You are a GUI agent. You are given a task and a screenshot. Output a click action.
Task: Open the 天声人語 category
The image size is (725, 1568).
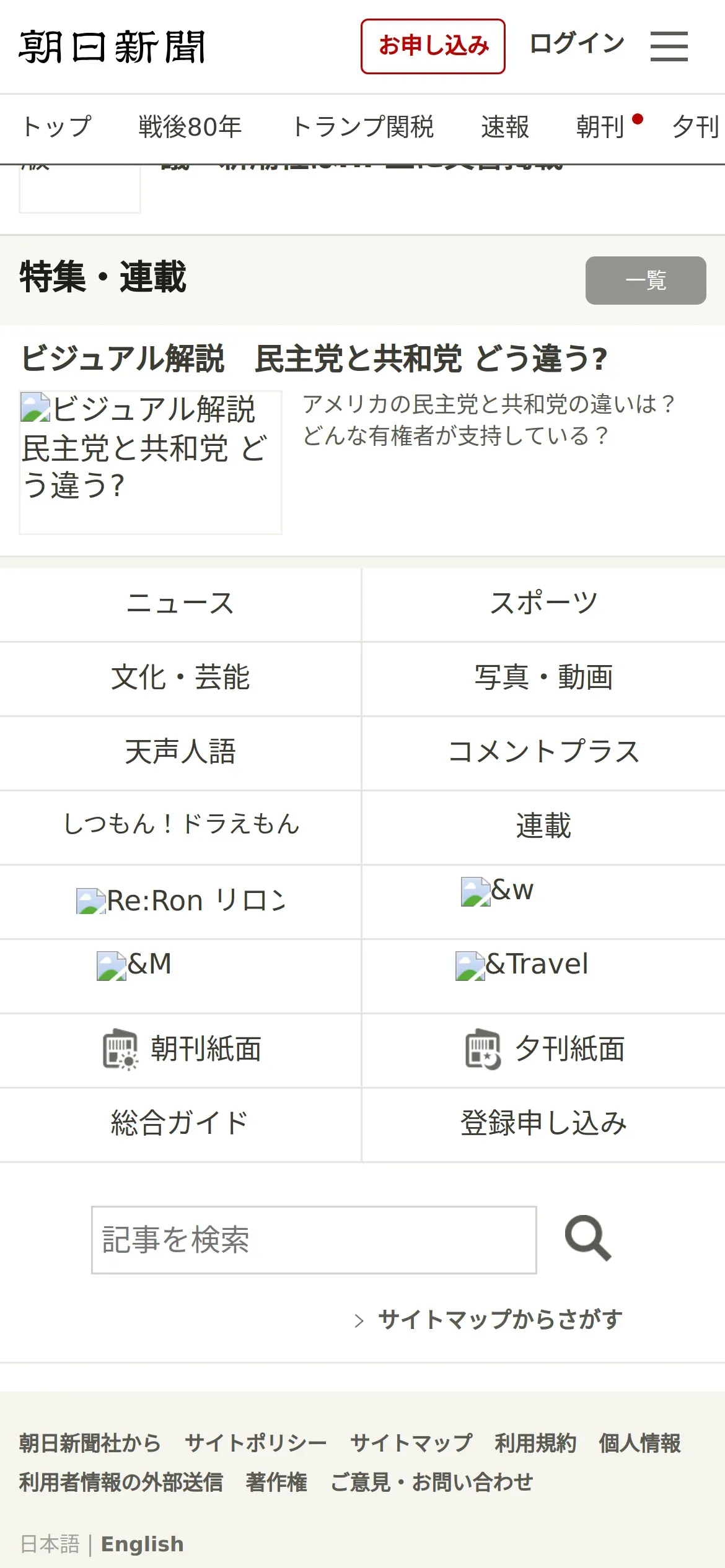(180, 752)
